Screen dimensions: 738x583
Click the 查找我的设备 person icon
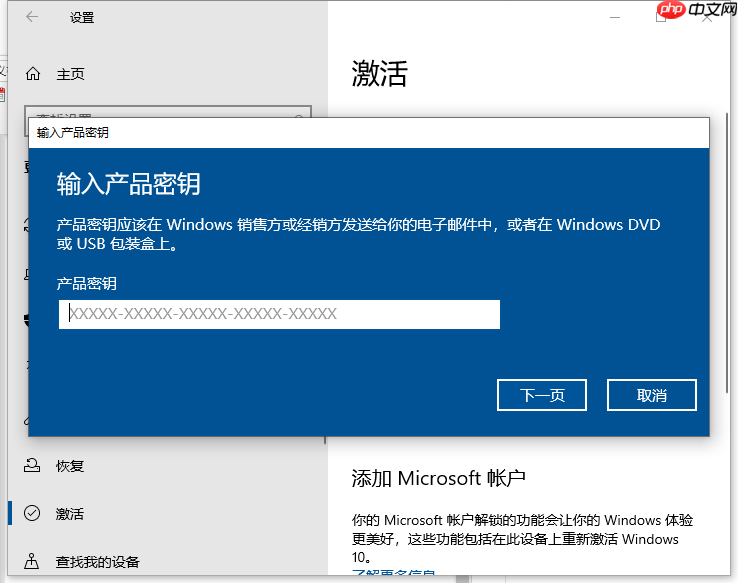[x=32, y=561]
